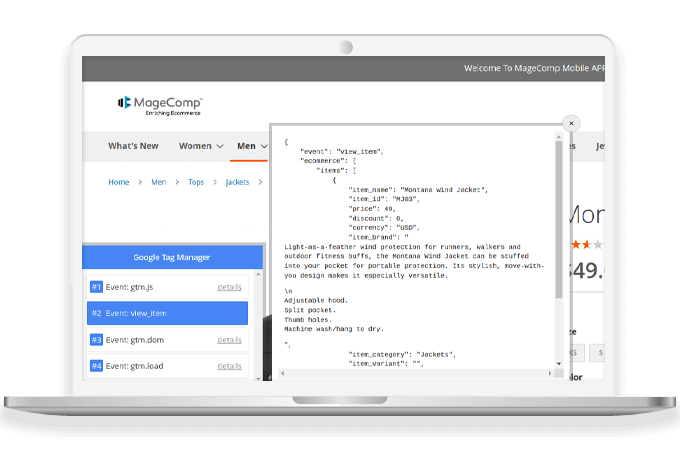Image resolution: width=680 pixels, height=450 pixels.
Task: Click event list scrollbar up arrow
Action: pos(258,274)
